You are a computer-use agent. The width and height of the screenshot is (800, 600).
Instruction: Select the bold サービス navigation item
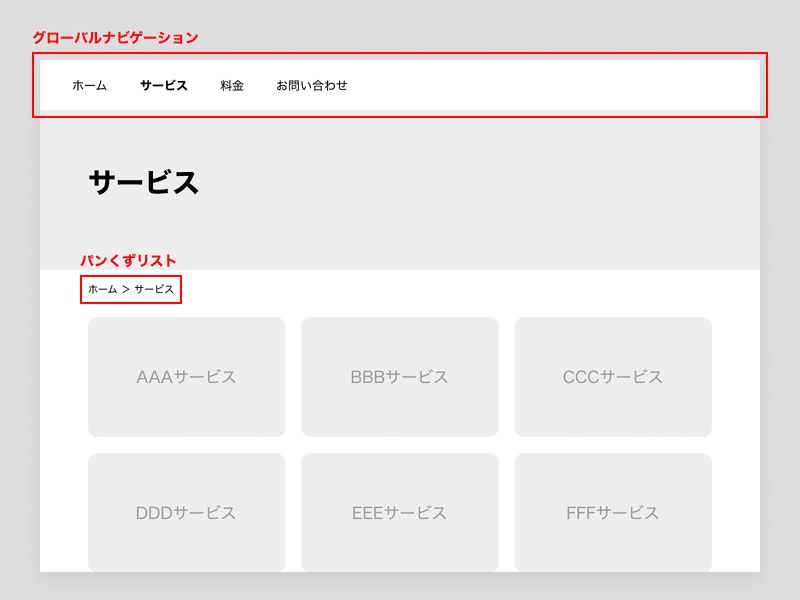coord(164,86)
